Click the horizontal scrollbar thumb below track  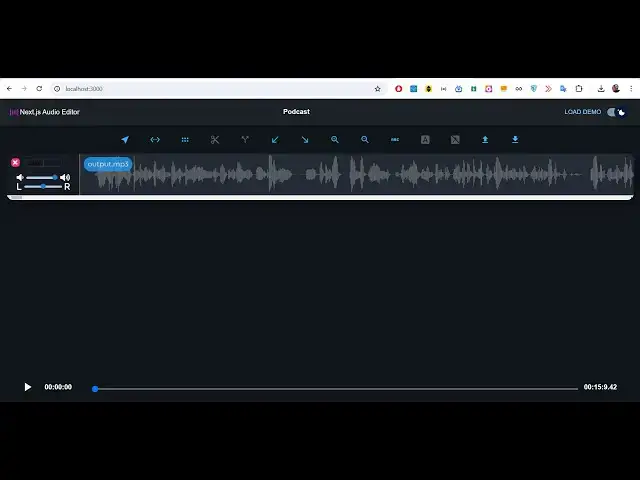pyautogui.click(x=16, y=198)
